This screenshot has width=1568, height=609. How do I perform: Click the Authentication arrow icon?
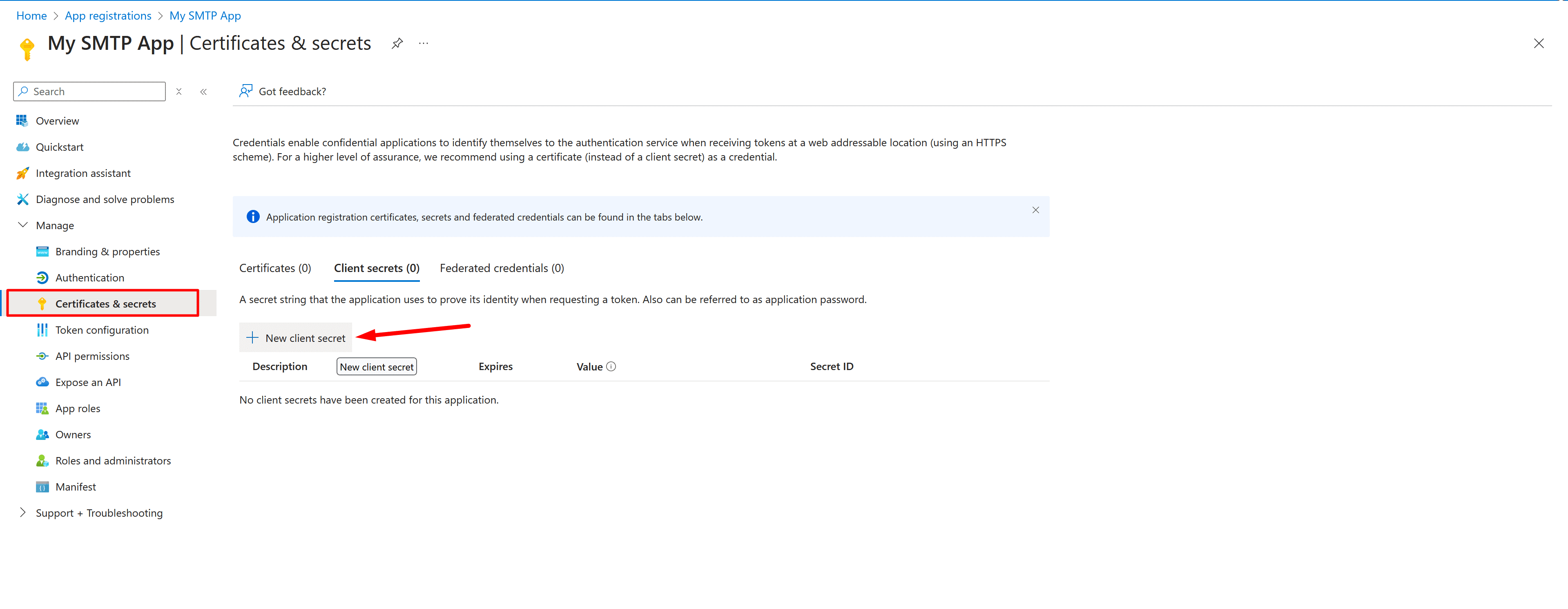(42, 278)
